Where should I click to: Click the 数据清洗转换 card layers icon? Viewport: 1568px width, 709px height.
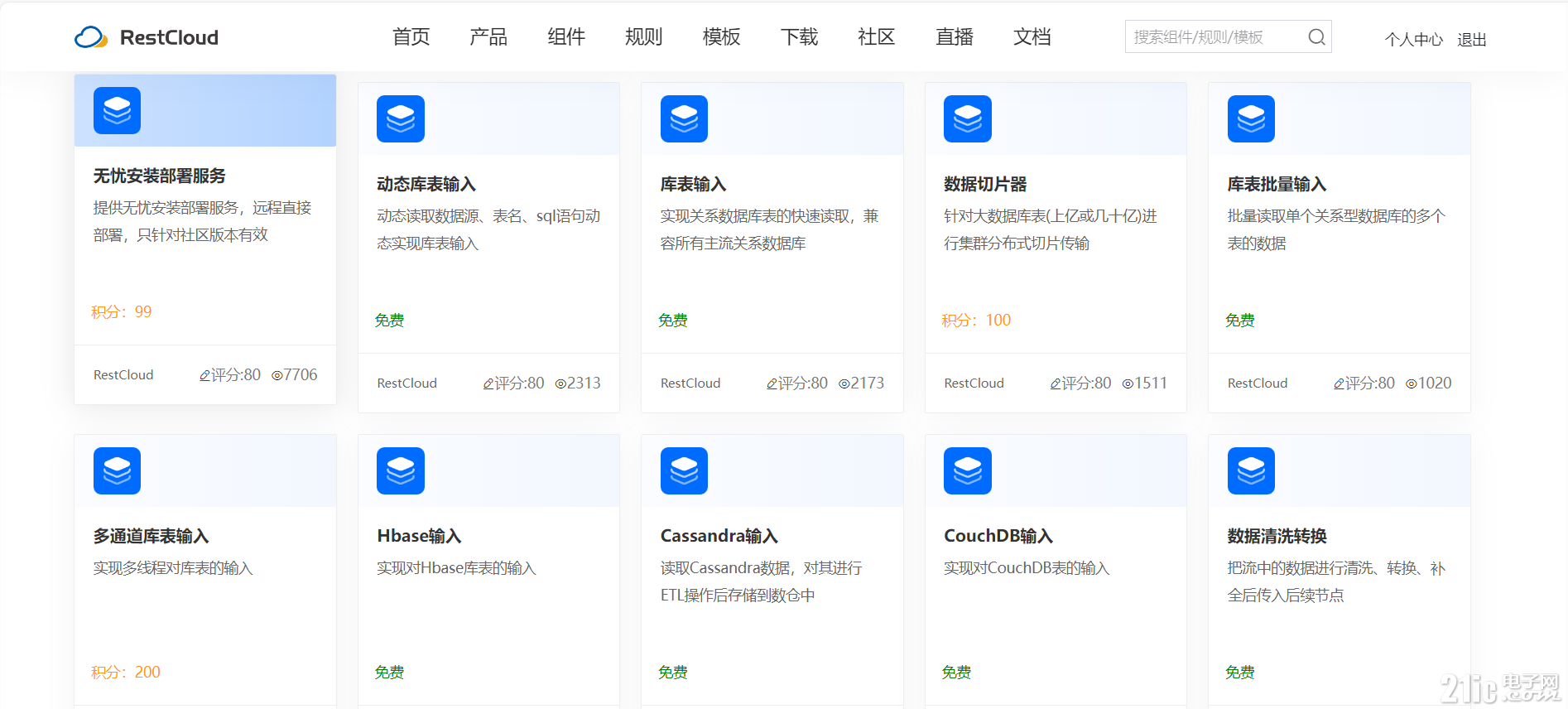click(x=1251, y=470)
